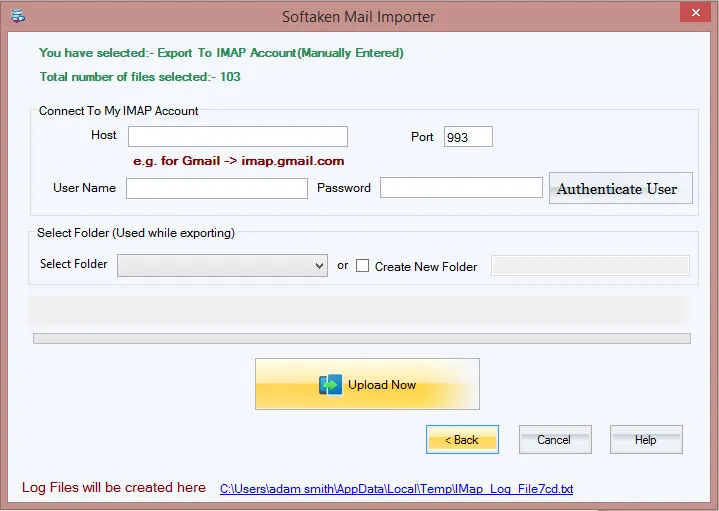719x511 pixels.
Task: Enable the Create New Folder checkbox
Action: (x=362, y=266)
